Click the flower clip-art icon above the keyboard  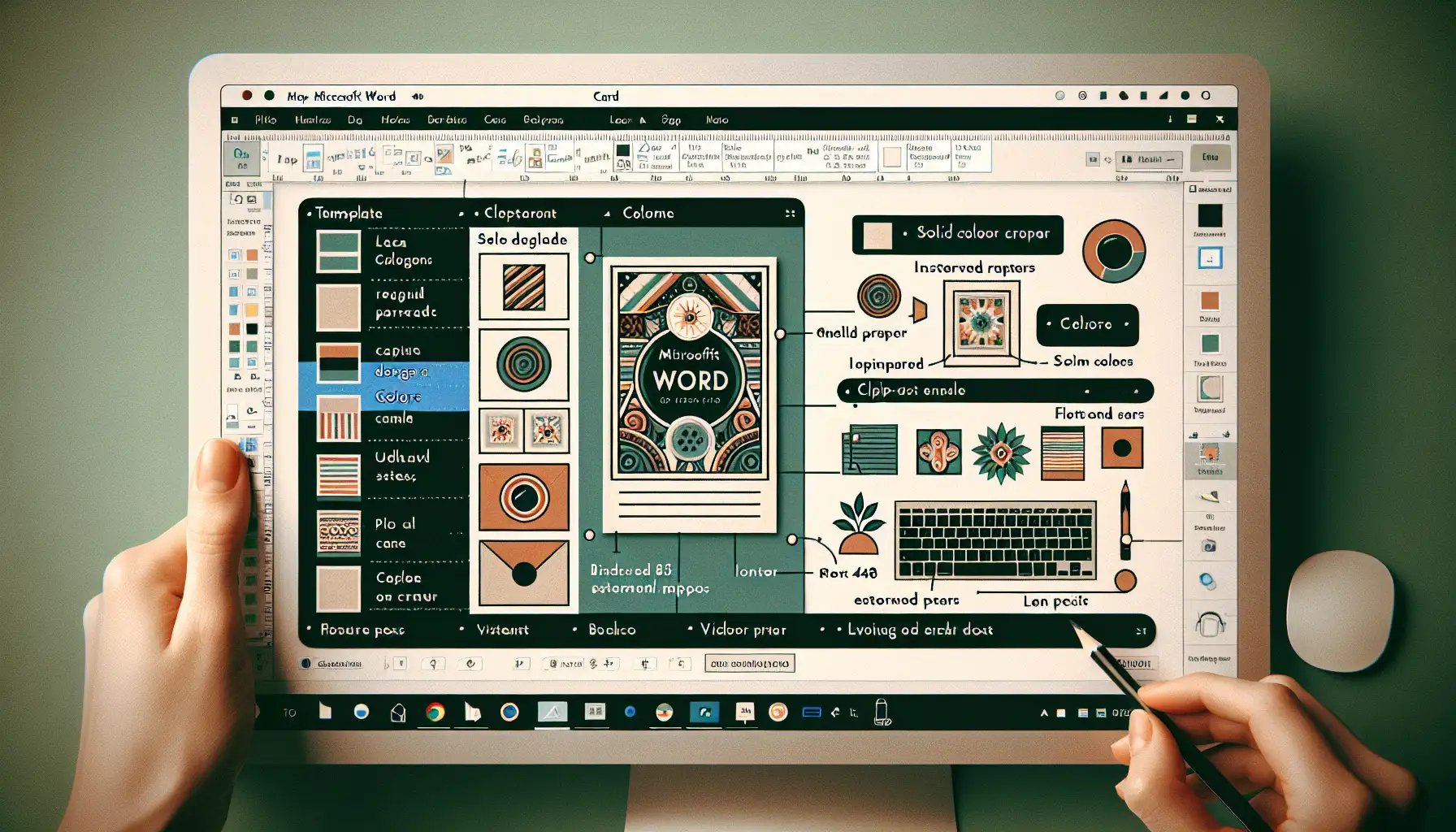point(1001,452)
